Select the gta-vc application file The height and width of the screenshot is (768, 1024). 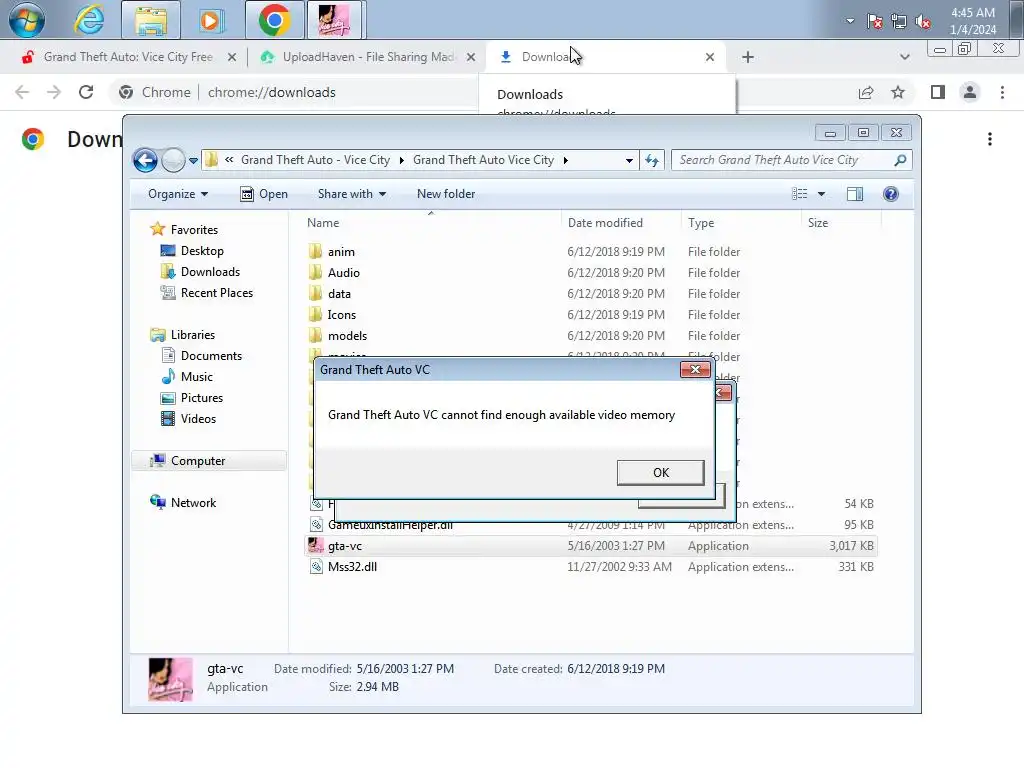coord(591,546)
